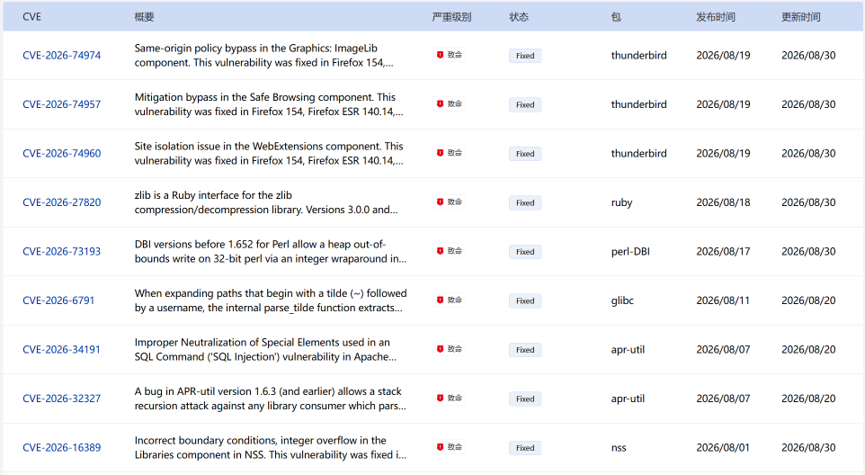
Task: Click the severity shield icon for CVE-2026-16389
Action: [440, 447]
